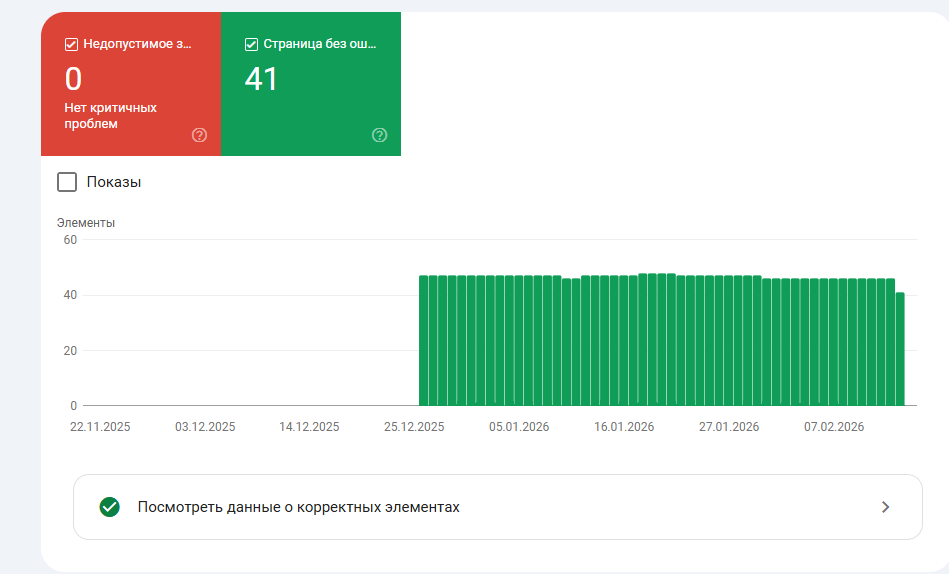Click the Показы label text
The height and width of the screenshot is (574, 949).
[114, 182]
